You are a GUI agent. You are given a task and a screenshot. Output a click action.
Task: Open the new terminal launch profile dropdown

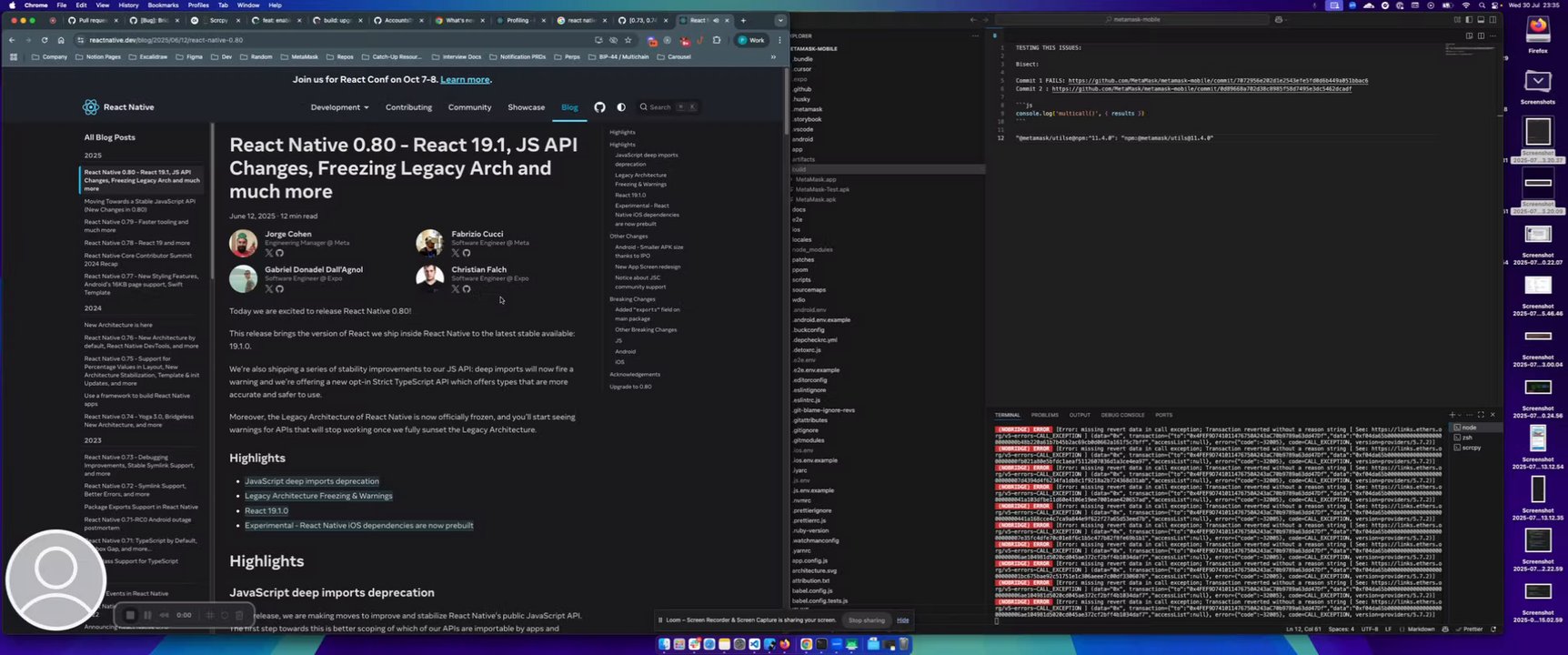(x=1460, y=415)
